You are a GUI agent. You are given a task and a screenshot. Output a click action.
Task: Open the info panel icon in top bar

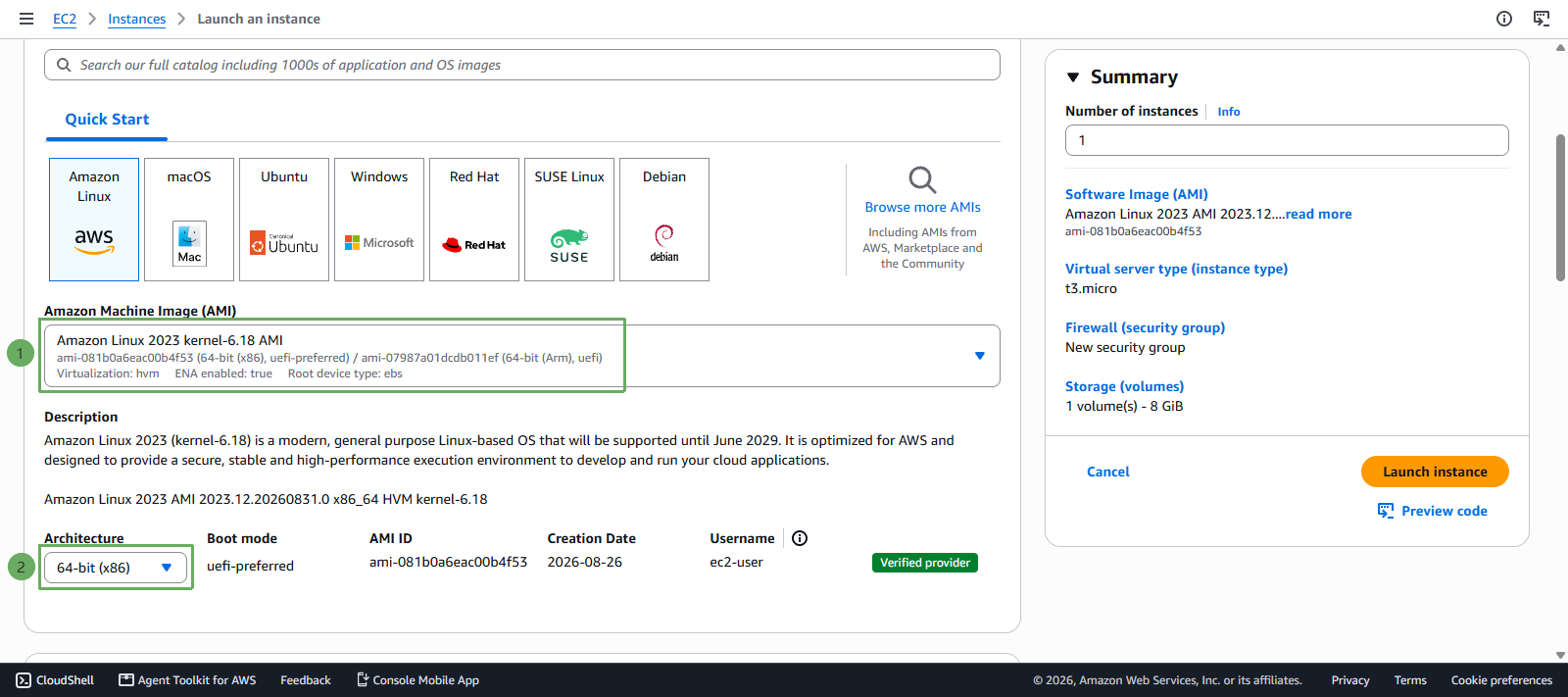pyautogui.click(x=1504, y=19)
